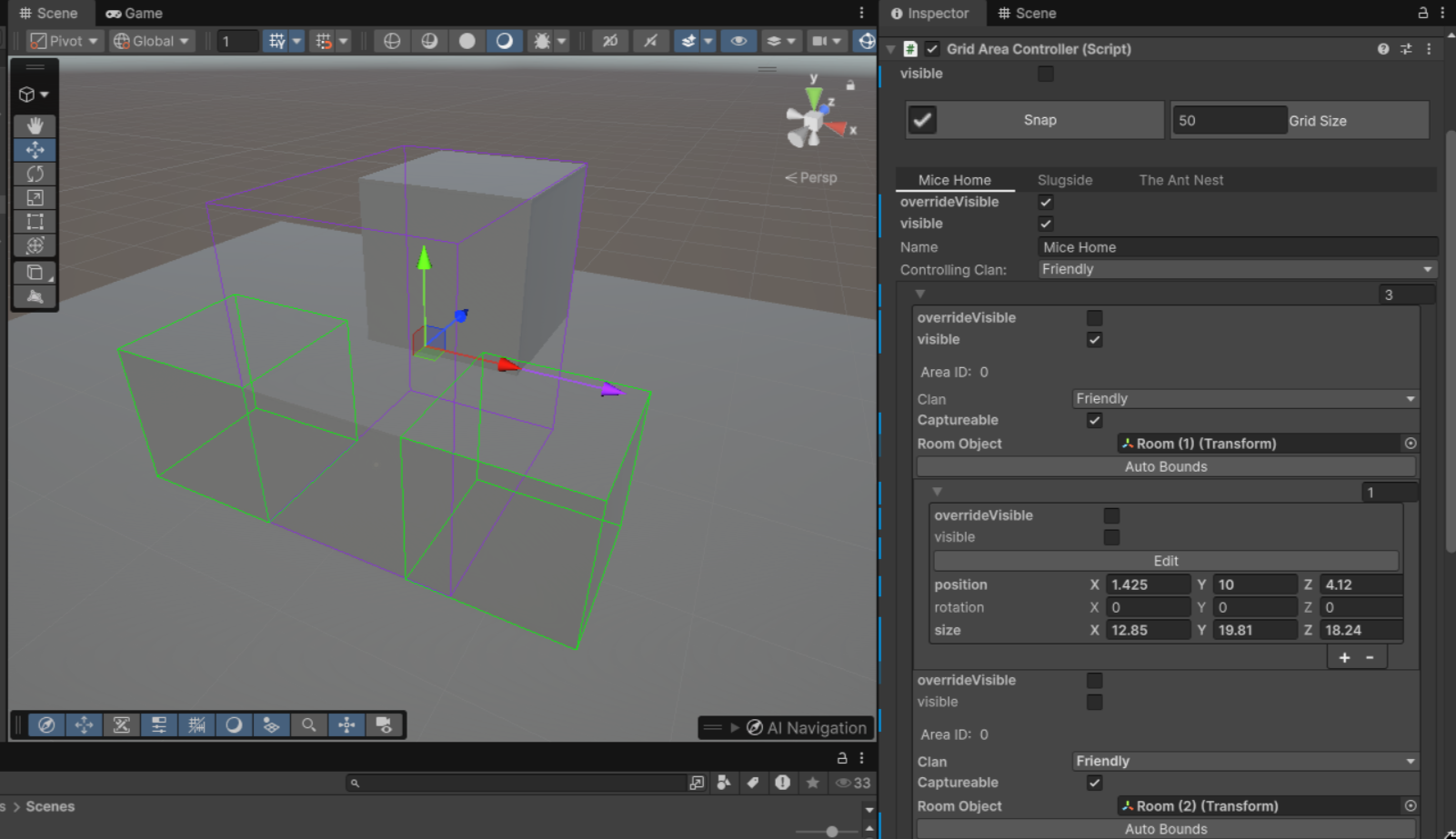Open the component help icon
The image size is (1456, 839).
click(x=1383, y=49)
